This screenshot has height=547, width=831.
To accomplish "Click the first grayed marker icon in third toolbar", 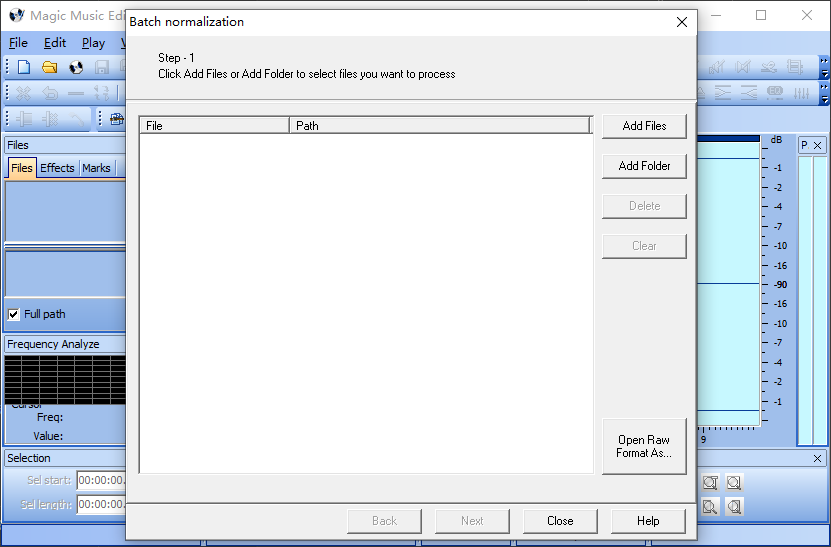I will click(x=24, y=119).
